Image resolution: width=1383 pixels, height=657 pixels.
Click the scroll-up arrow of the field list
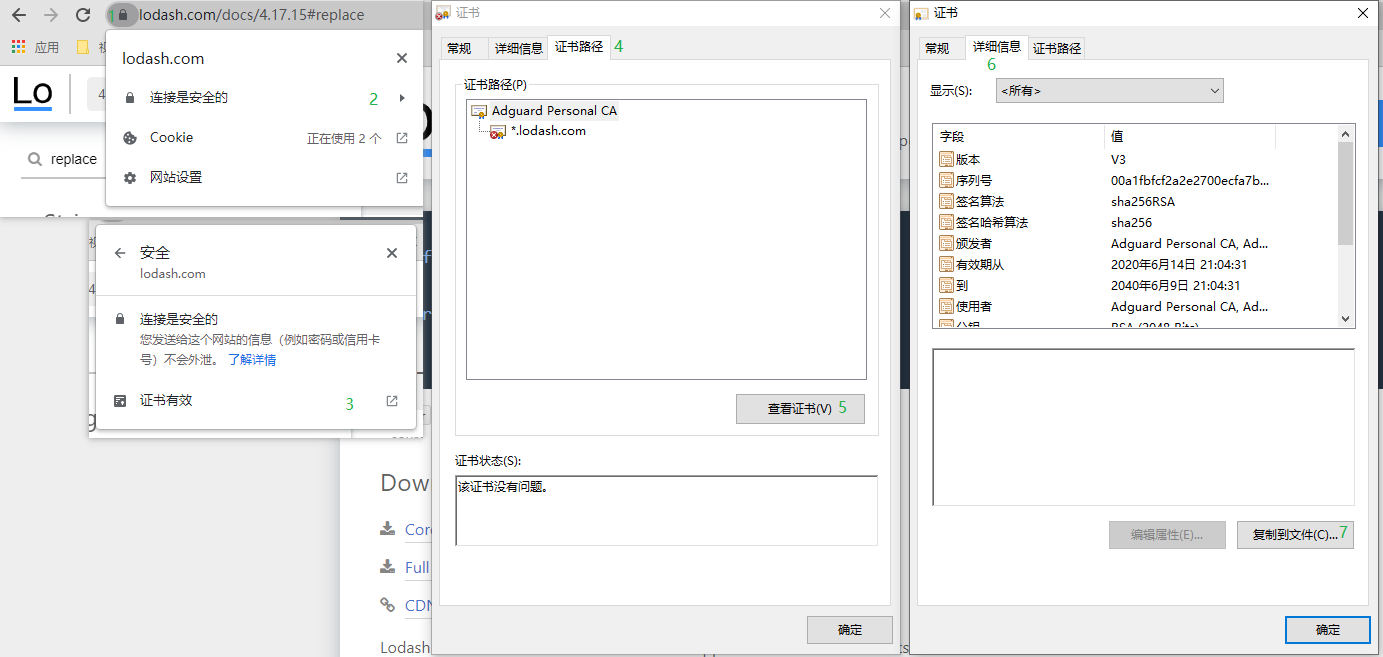(1345, 134)
